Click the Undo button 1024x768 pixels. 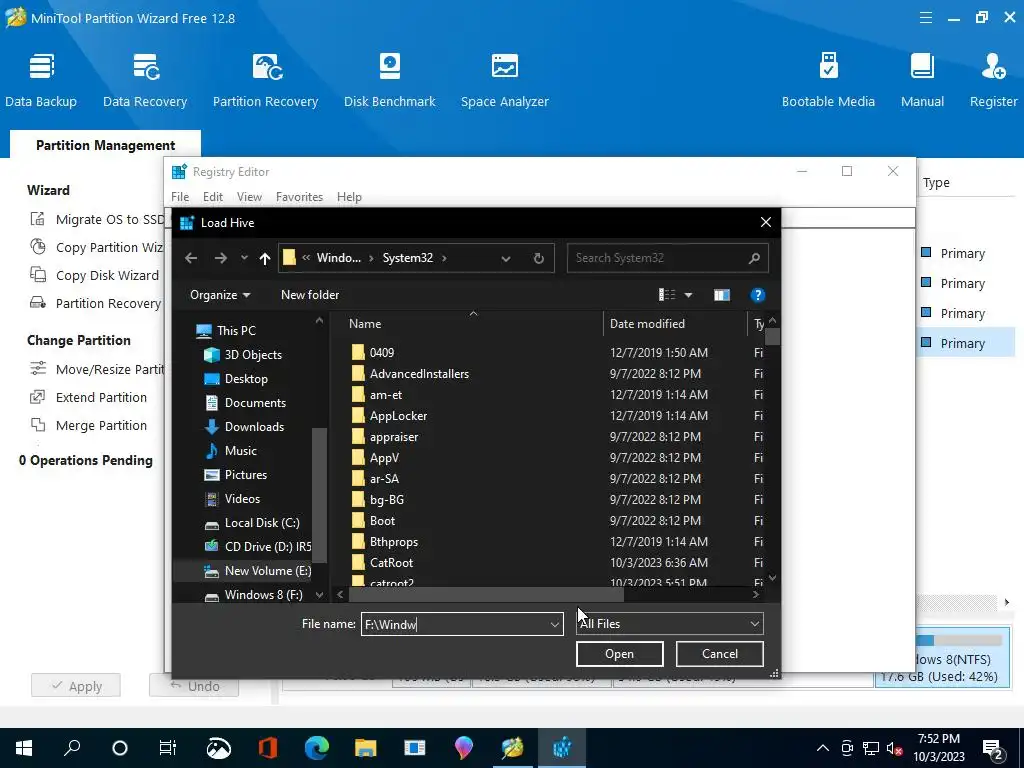click(x=194, y=686)
